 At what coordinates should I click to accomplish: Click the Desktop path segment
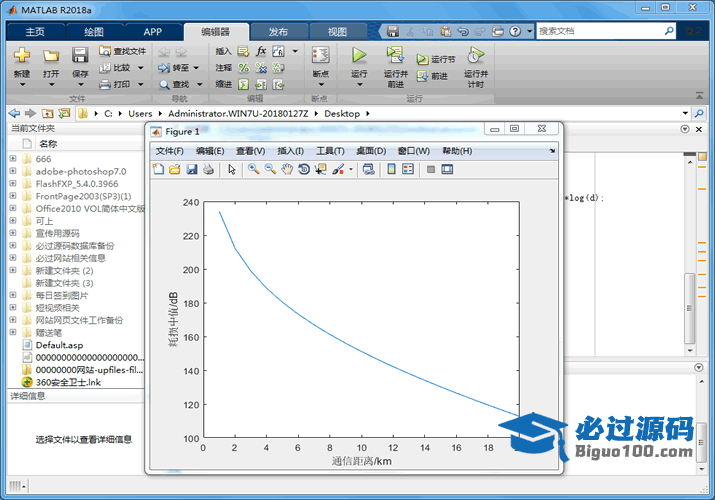click(x=342, y=113)
